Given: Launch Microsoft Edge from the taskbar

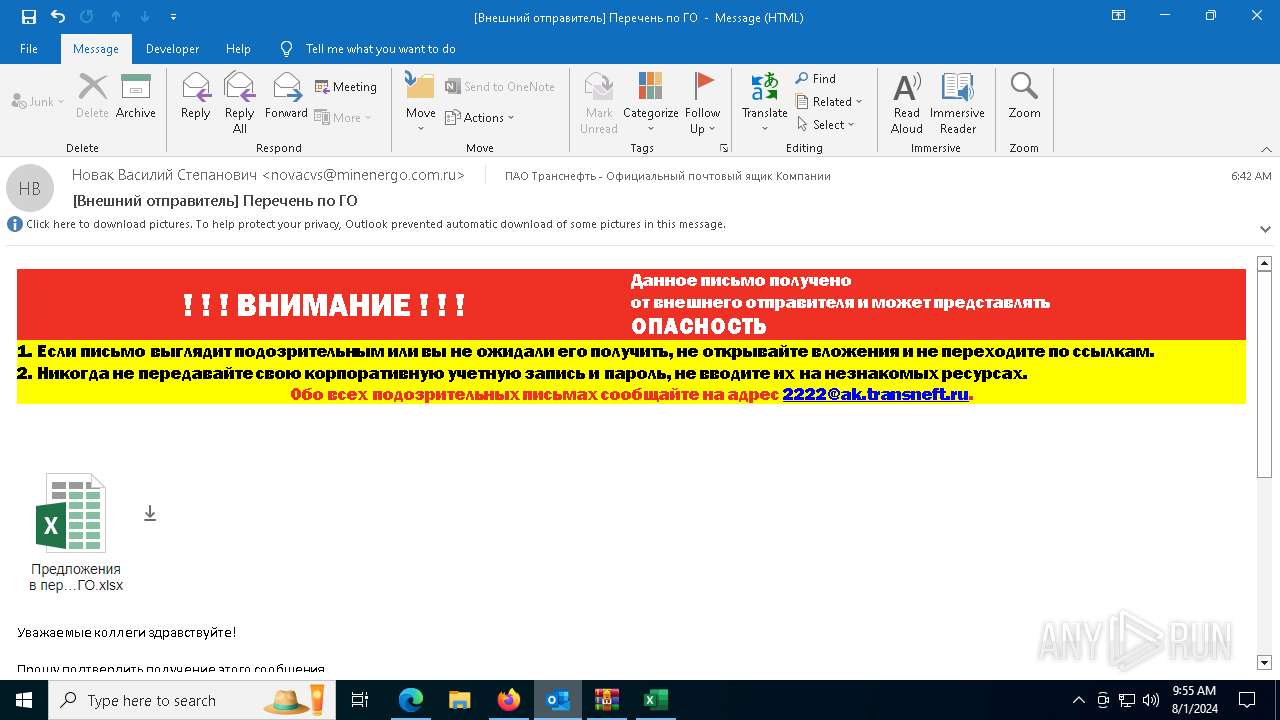Looking at the screenshot, I should pyautogui.click(x=411, y=700).
